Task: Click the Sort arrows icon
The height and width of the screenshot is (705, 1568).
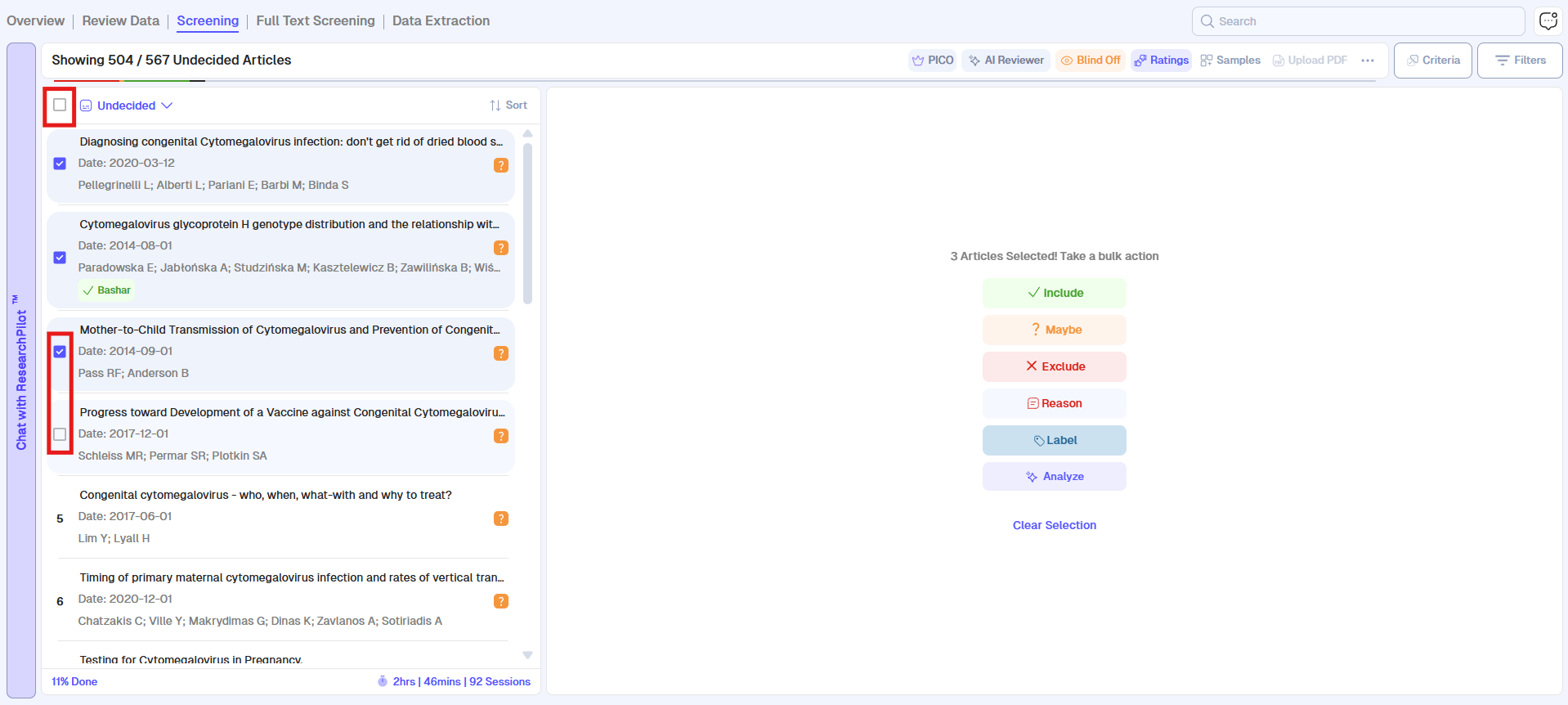Action: click(495, 106)
